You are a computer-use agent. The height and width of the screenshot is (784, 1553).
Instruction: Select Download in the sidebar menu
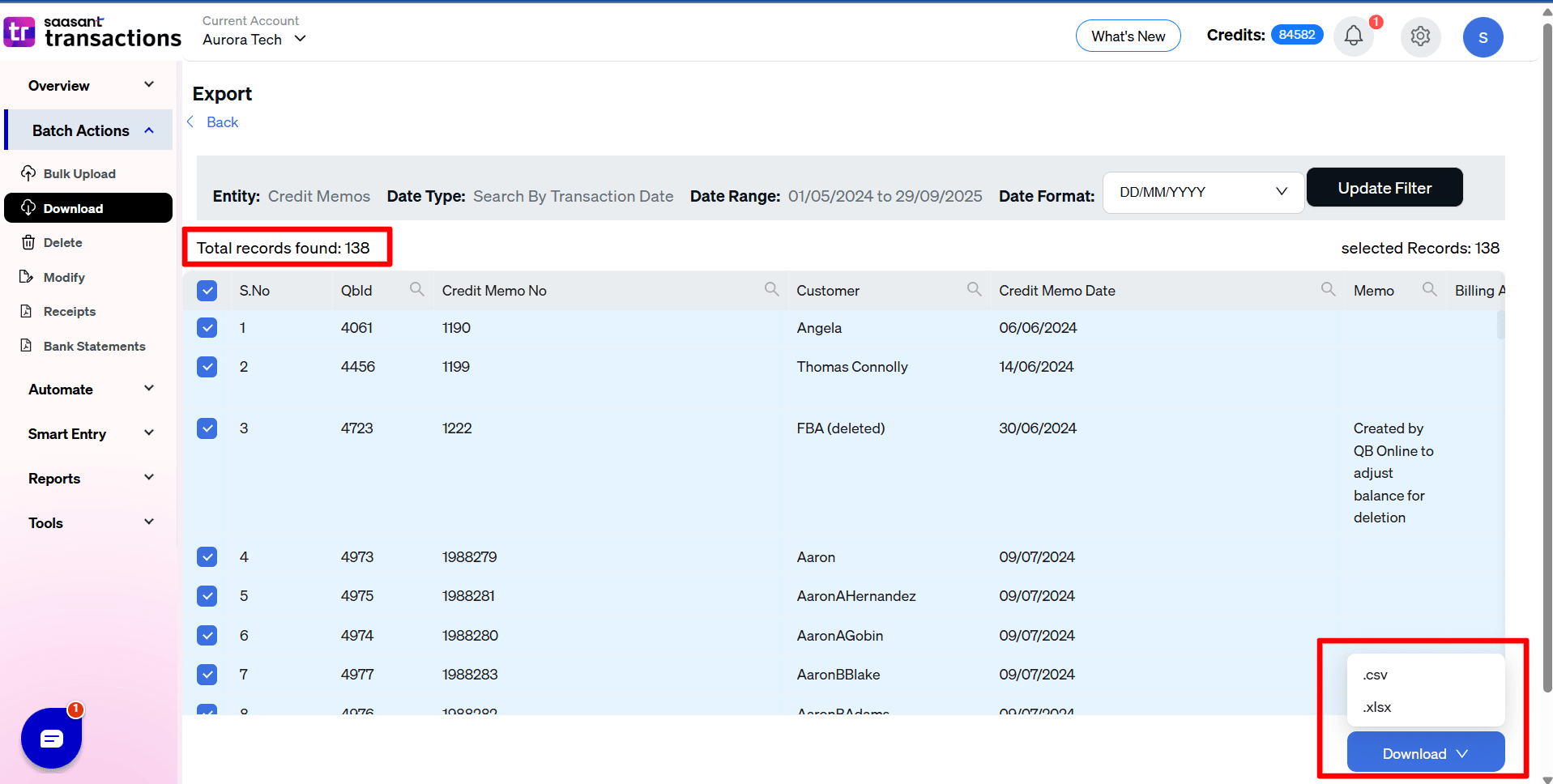tap(73, 208)
